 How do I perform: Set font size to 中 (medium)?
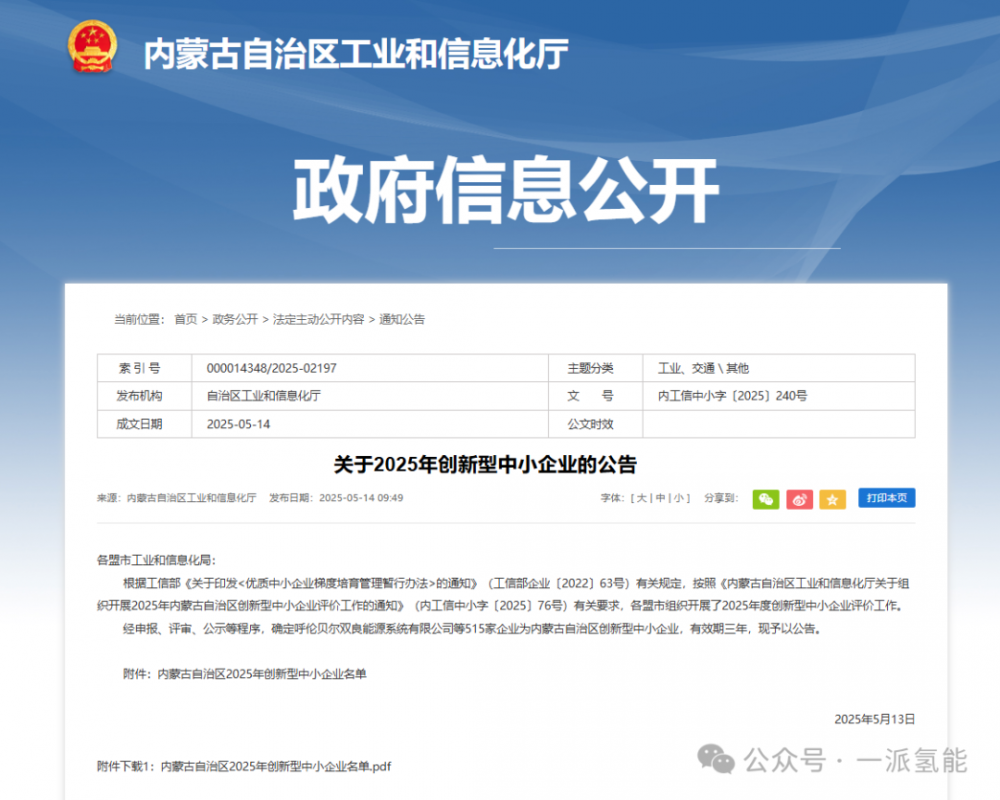660,498
